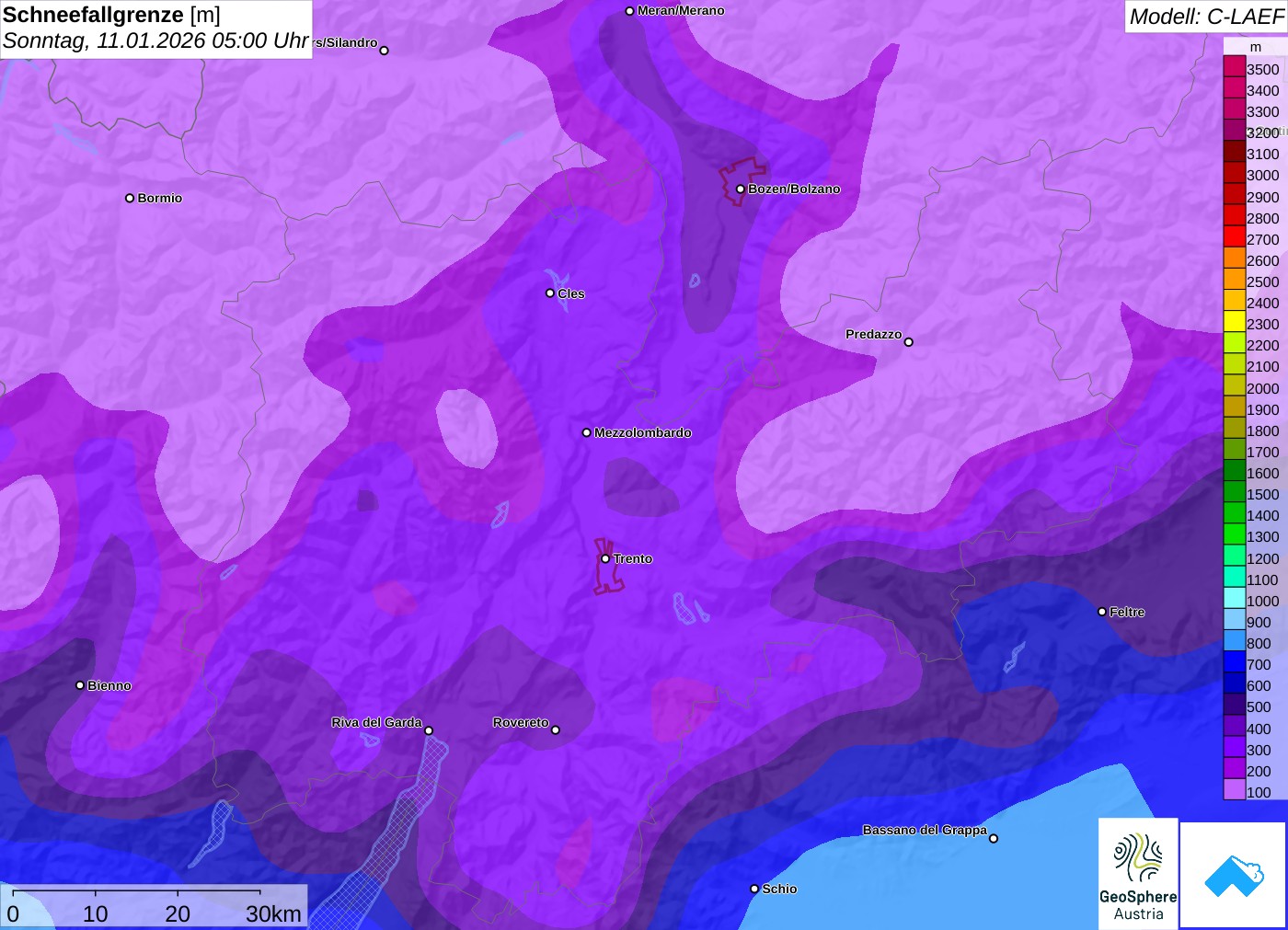
Task: Click the Riva del Garda marker
Action: (x=429, y=730)
